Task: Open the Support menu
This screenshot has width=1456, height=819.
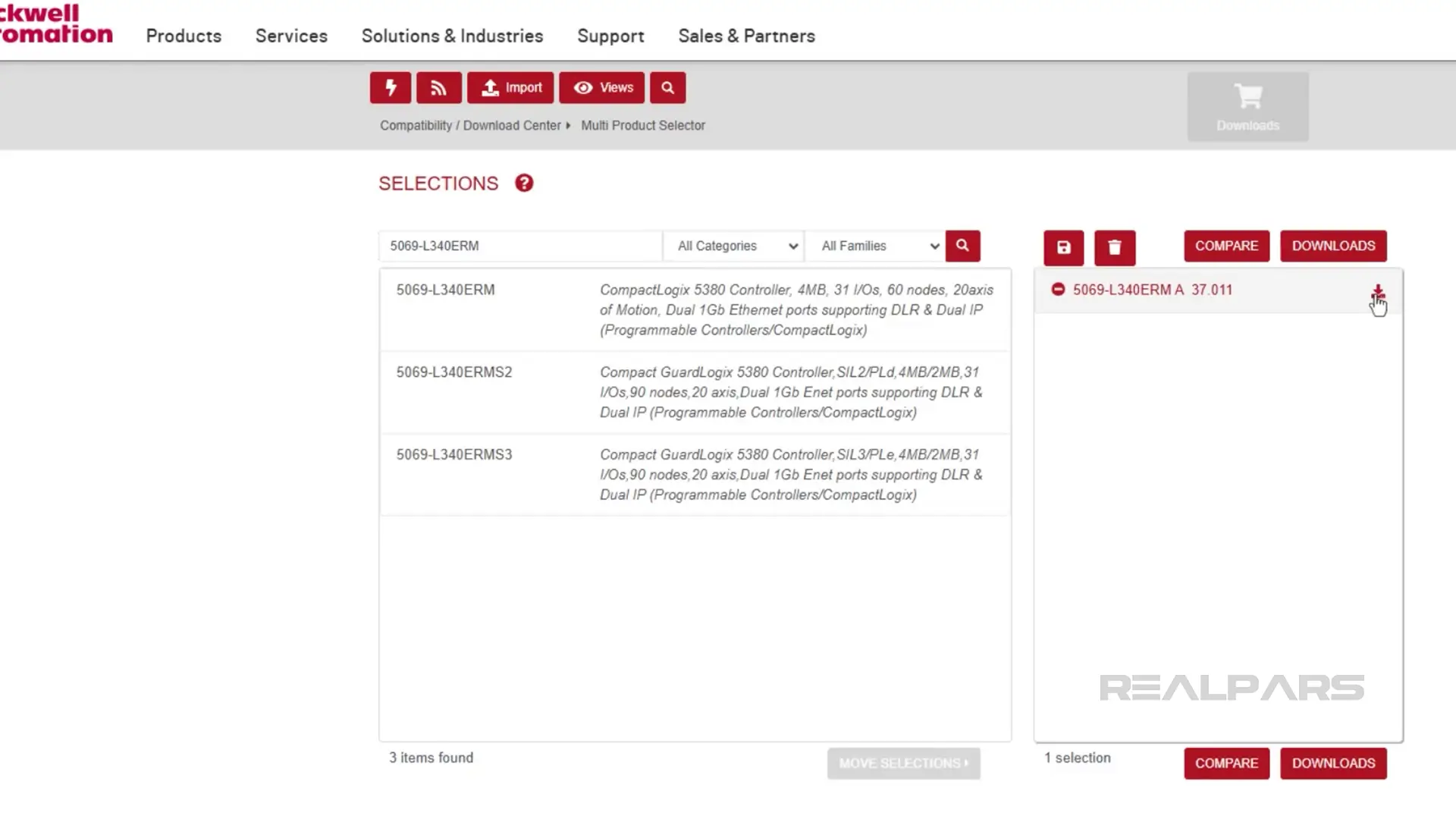Action: click(610, 36)
